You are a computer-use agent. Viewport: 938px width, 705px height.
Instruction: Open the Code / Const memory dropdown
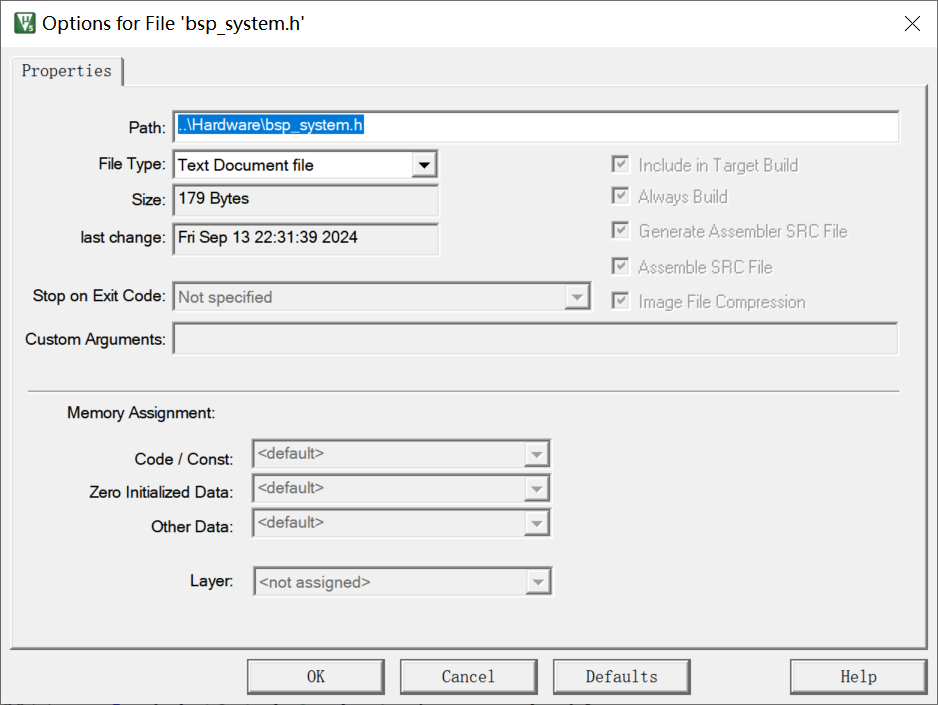coord(537,455)
